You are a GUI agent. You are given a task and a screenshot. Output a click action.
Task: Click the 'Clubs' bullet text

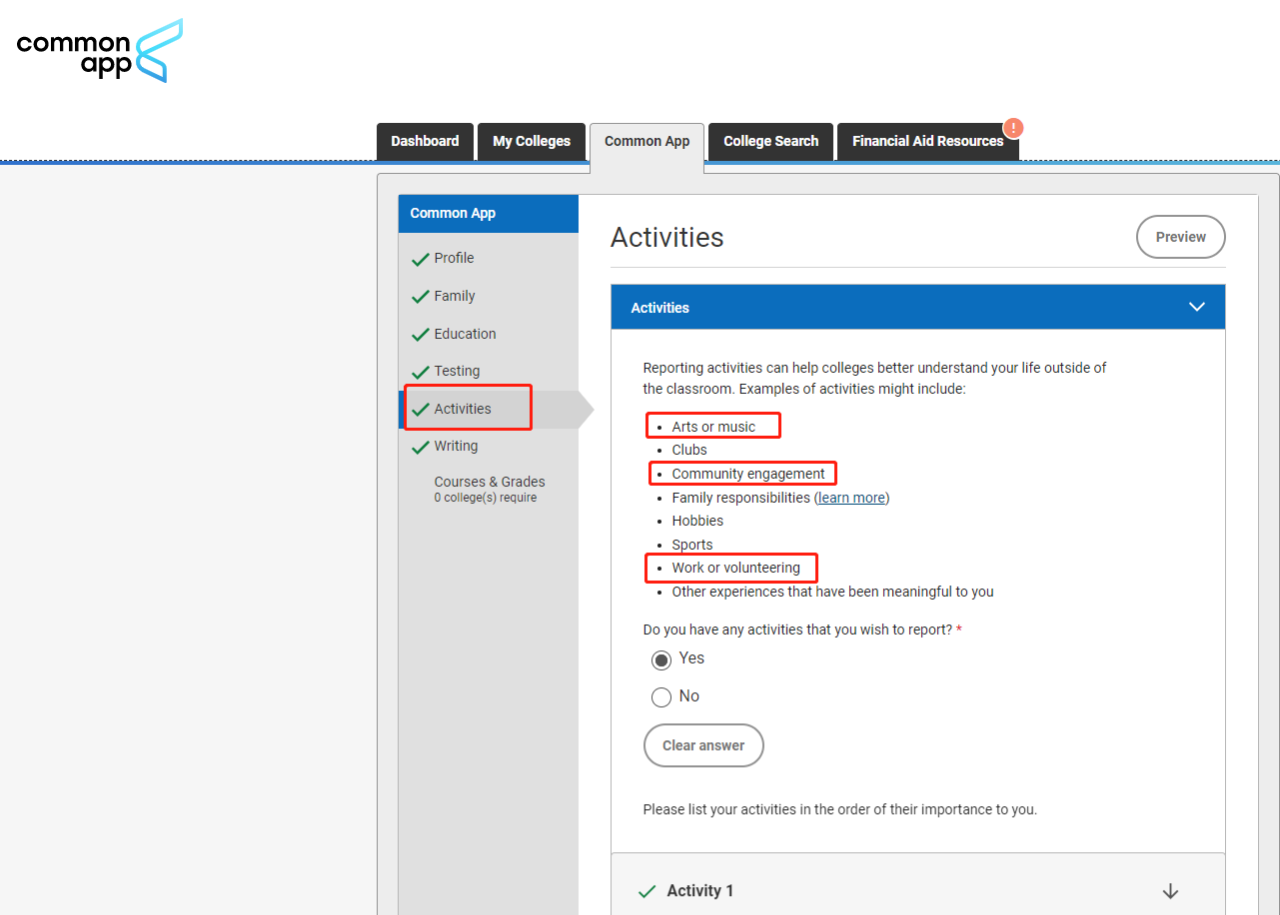689,450
